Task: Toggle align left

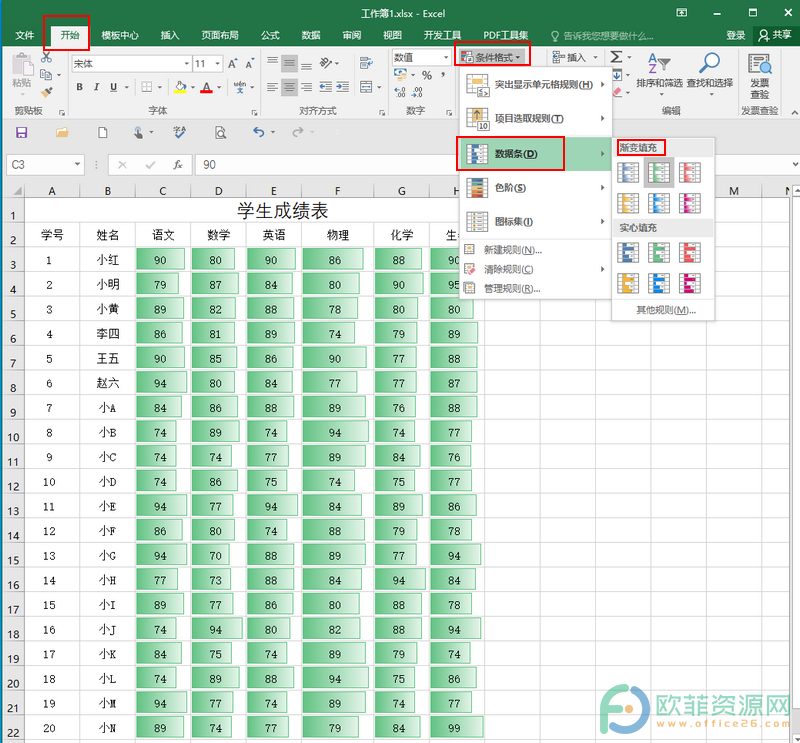Action: [272, 87]
